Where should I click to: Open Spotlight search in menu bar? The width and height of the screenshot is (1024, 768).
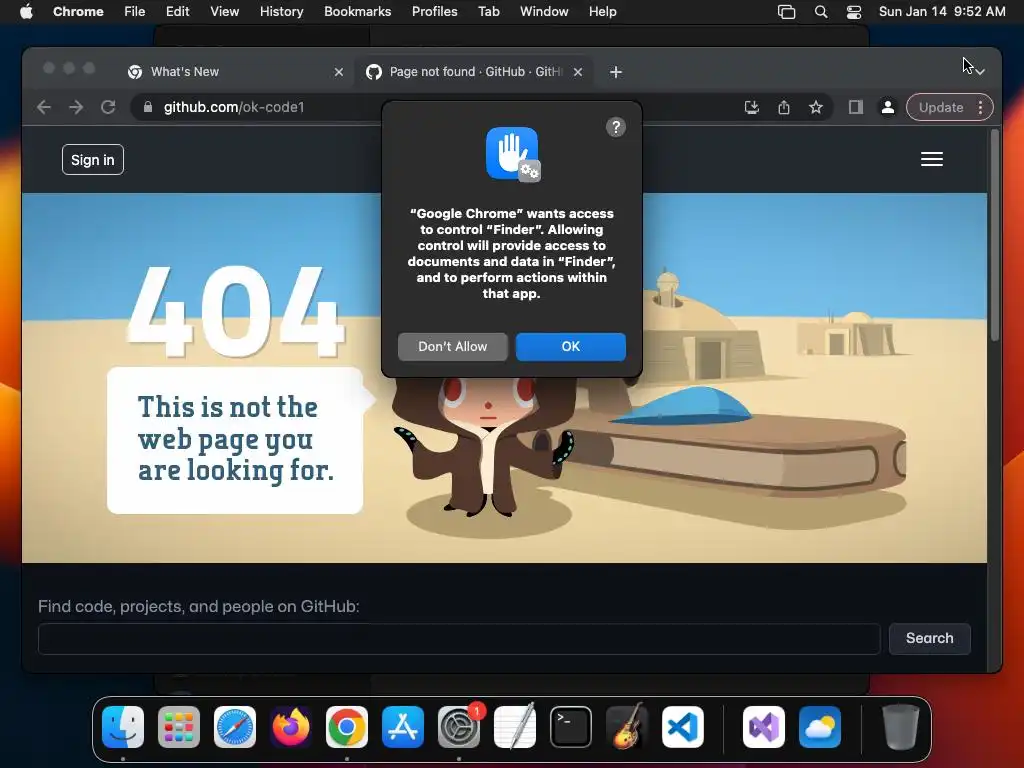tap(821, 12)
